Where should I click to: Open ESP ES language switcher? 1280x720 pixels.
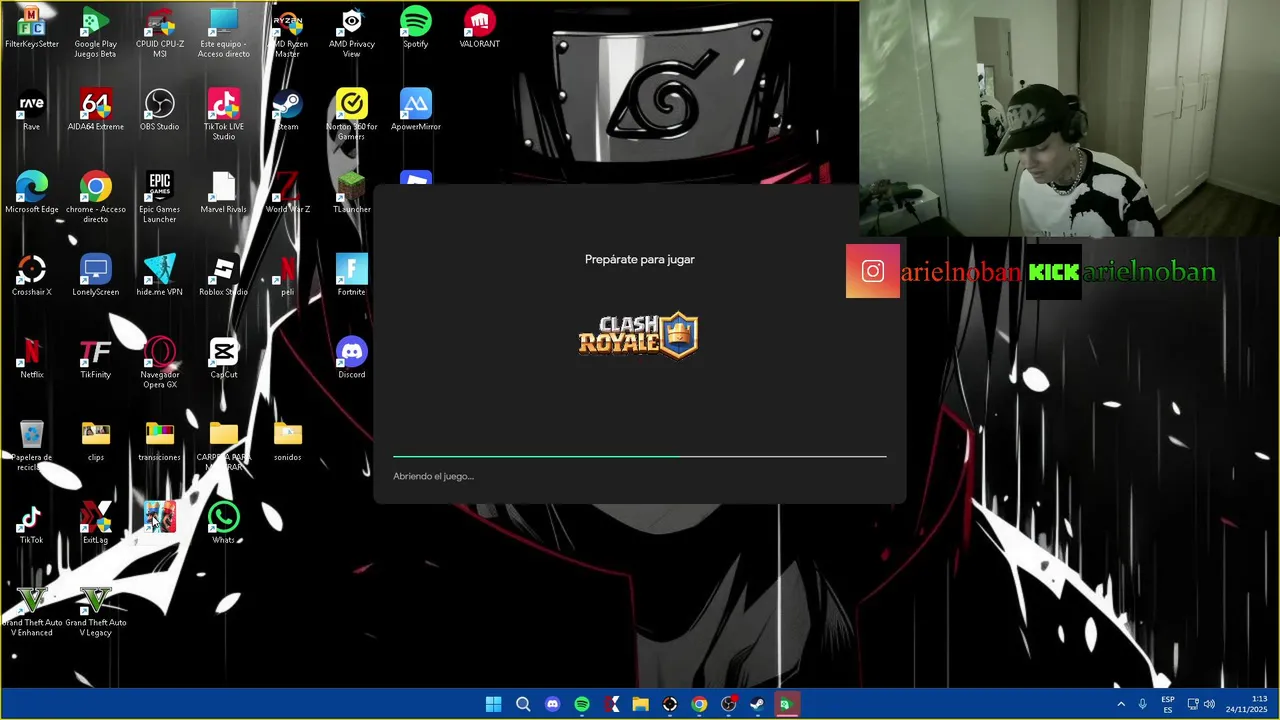click(1167, 704)
